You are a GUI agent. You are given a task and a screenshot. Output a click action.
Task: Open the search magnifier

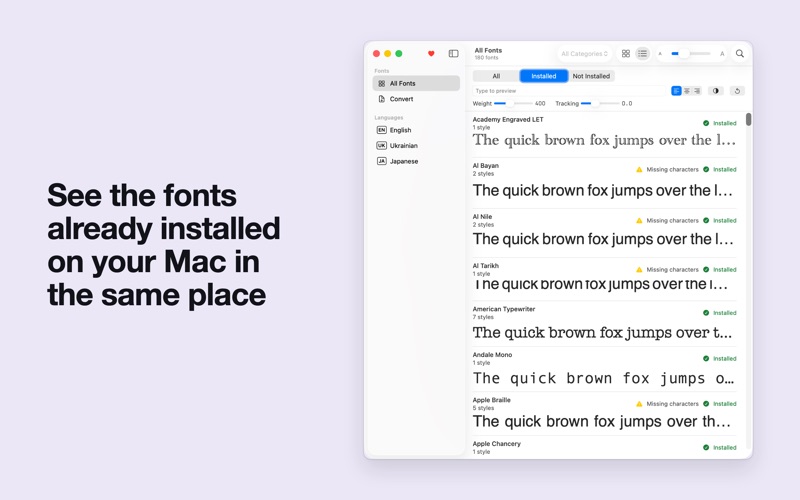pos(739,54)
